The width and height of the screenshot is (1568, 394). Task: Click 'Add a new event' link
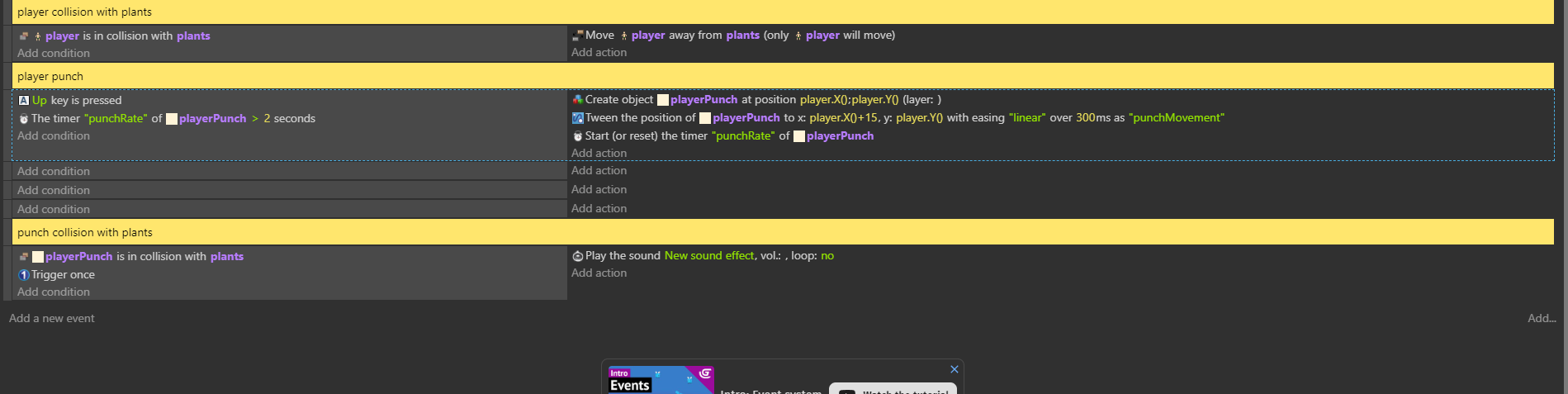[x=52, y=318]
